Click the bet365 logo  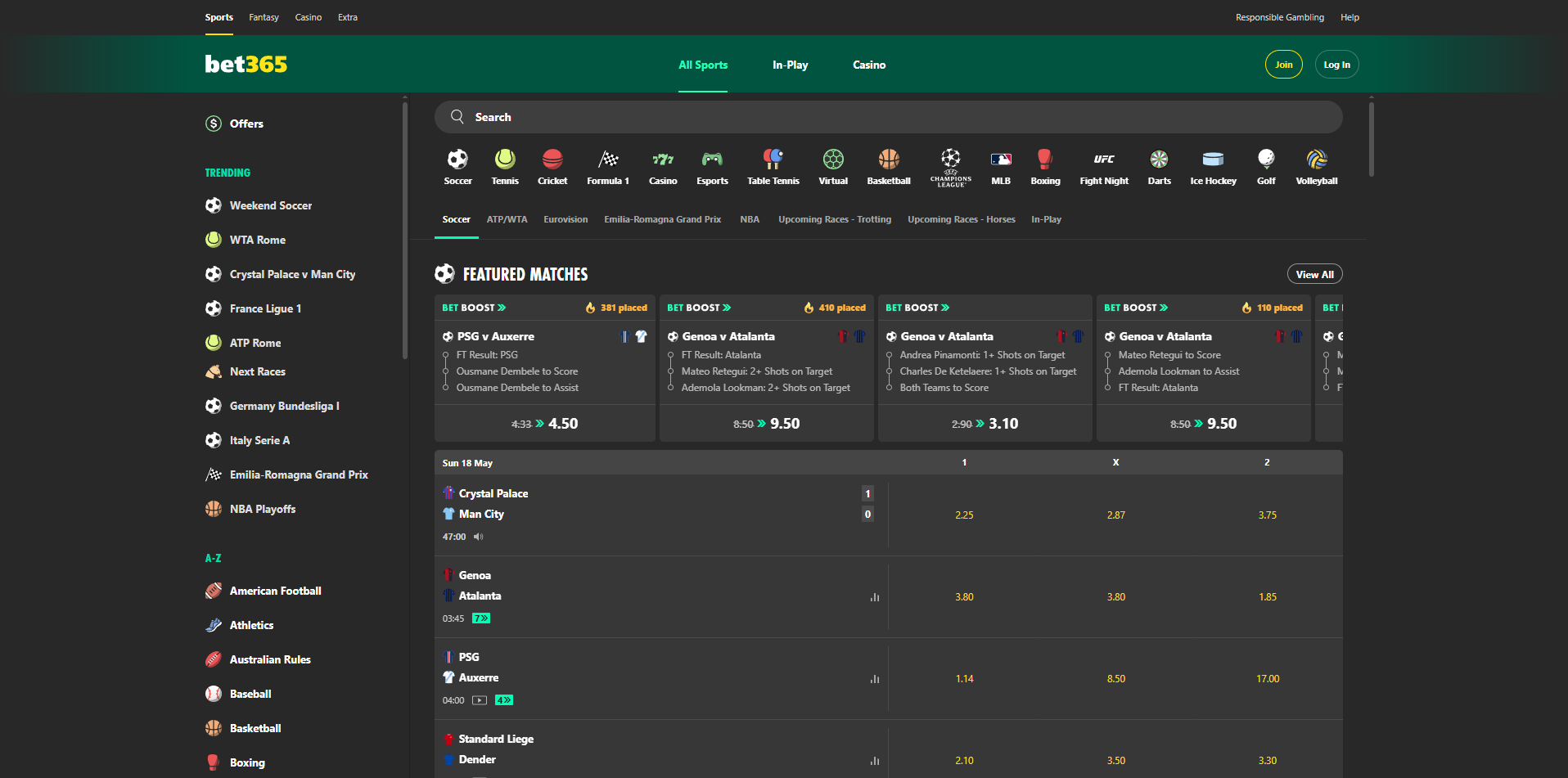(246, 64)
